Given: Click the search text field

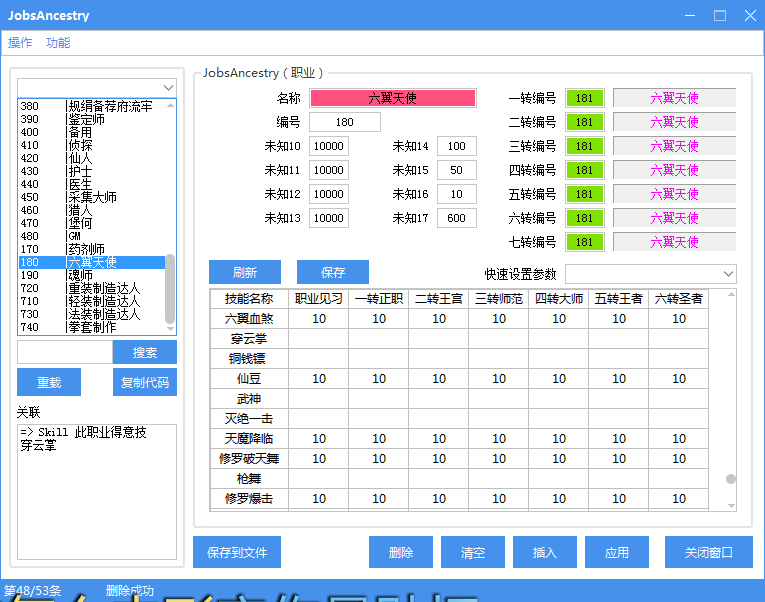Looking at the screenshot, I should 65,352.
